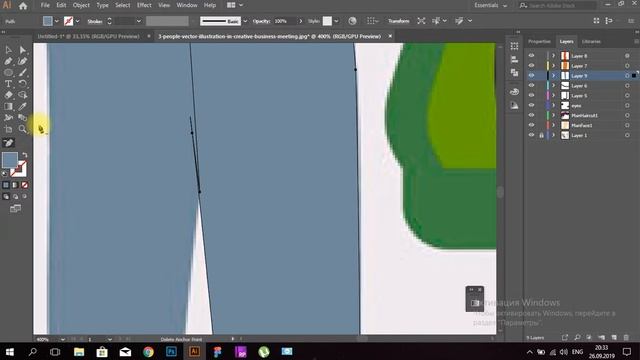Open the arrange documents grid icon
Viewport: 640px width, 360px height.
click(231, 5)
